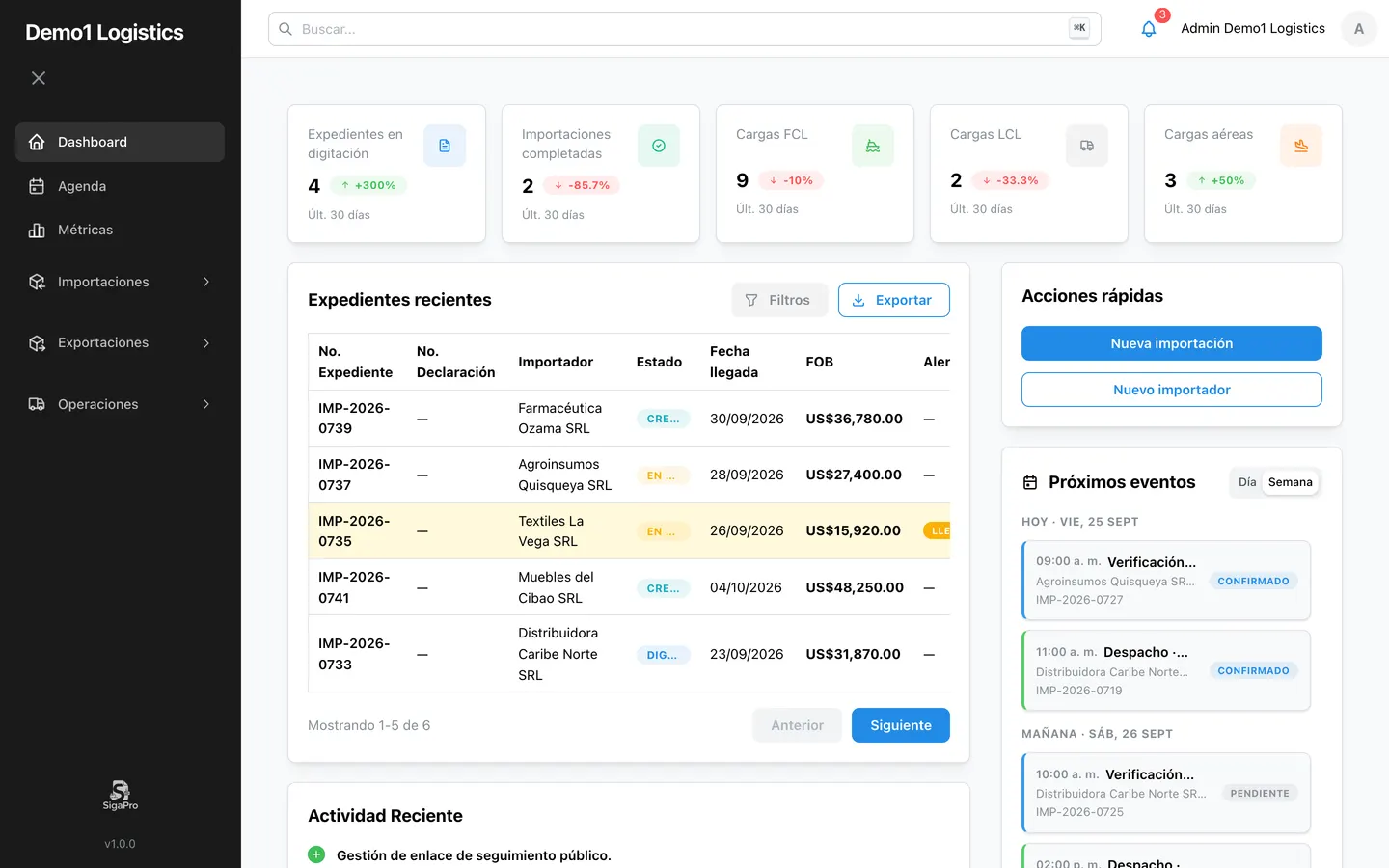Open Agenda in the sidebar
1389x868 pixels.
click(x=120, y=186)
